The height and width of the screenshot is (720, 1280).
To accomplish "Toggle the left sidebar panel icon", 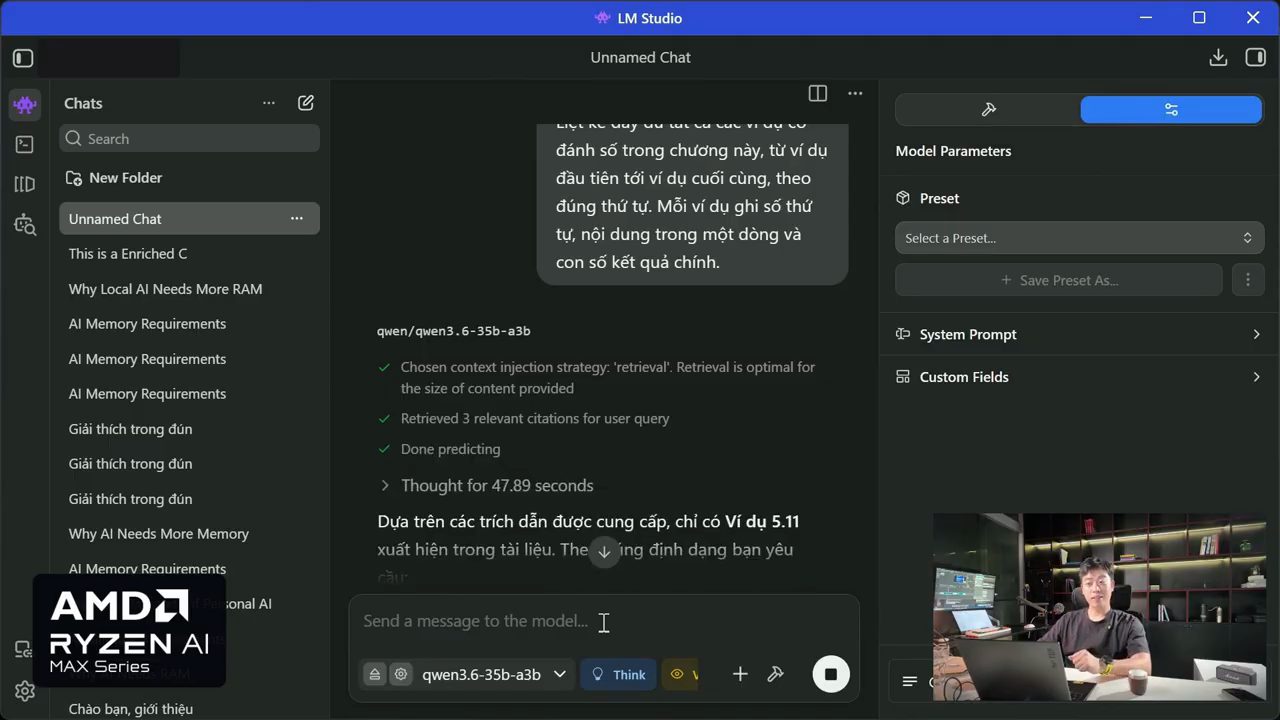I will click(x=23, y=58).
